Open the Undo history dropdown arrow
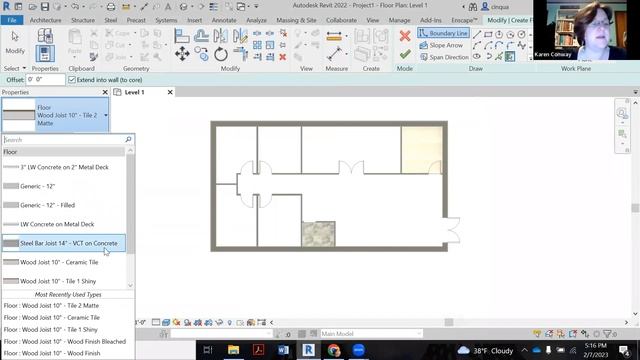The width and height of the screenshot is (640, 360). click(84, 7)
